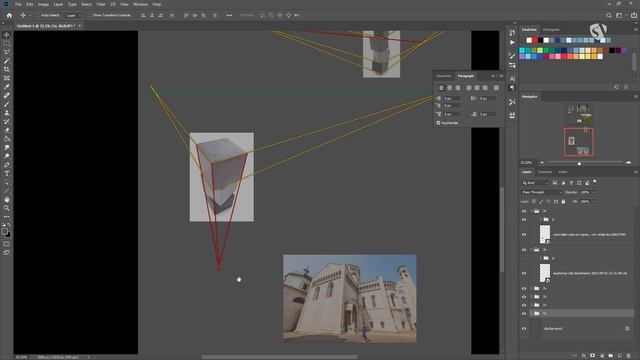640x360 pixels.
Task: Click the Navigator zoom percentage field
Action: pyautogui.click(x=527, y=163)
